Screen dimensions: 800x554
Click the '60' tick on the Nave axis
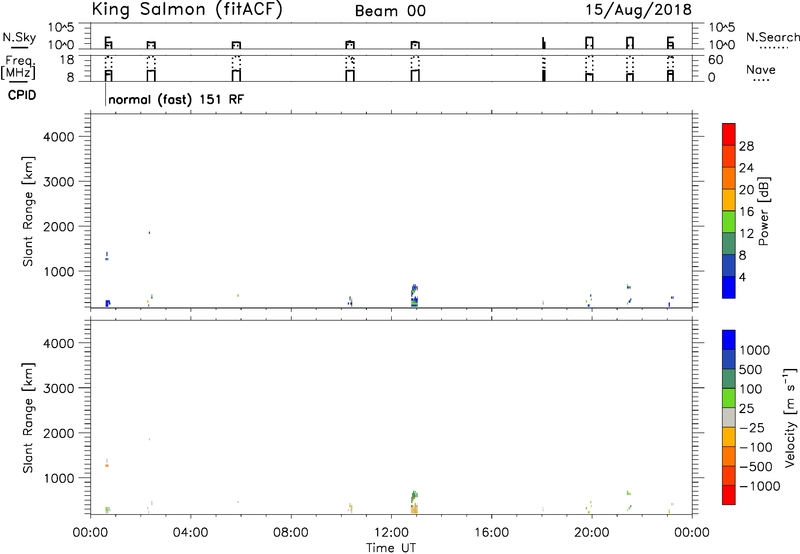point(715,60)
